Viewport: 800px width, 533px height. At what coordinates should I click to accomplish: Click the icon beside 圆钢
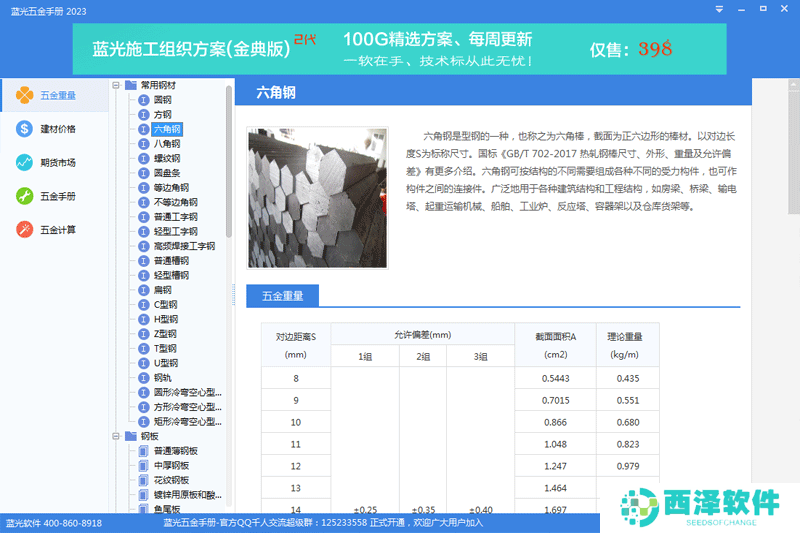(x=144, y=100)
